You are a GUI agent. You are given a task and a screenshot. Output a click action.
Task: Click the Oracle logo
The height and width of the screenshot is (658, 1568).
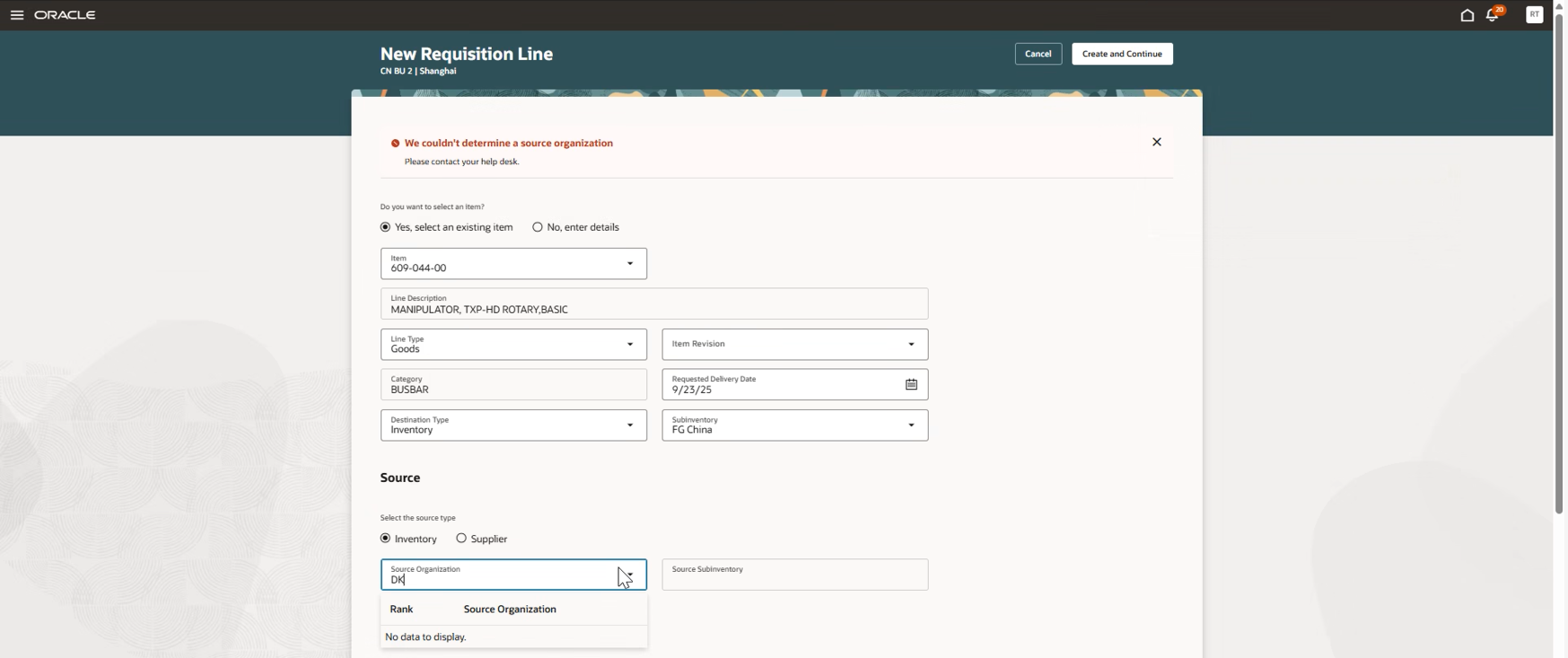[x=65, y=15]
